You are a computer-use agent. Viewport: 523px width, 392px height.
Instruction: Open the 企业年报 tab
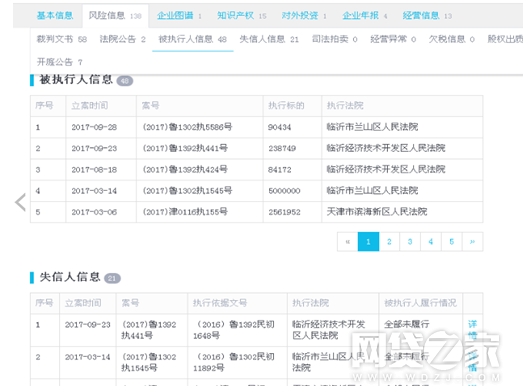tap(365, 15)
